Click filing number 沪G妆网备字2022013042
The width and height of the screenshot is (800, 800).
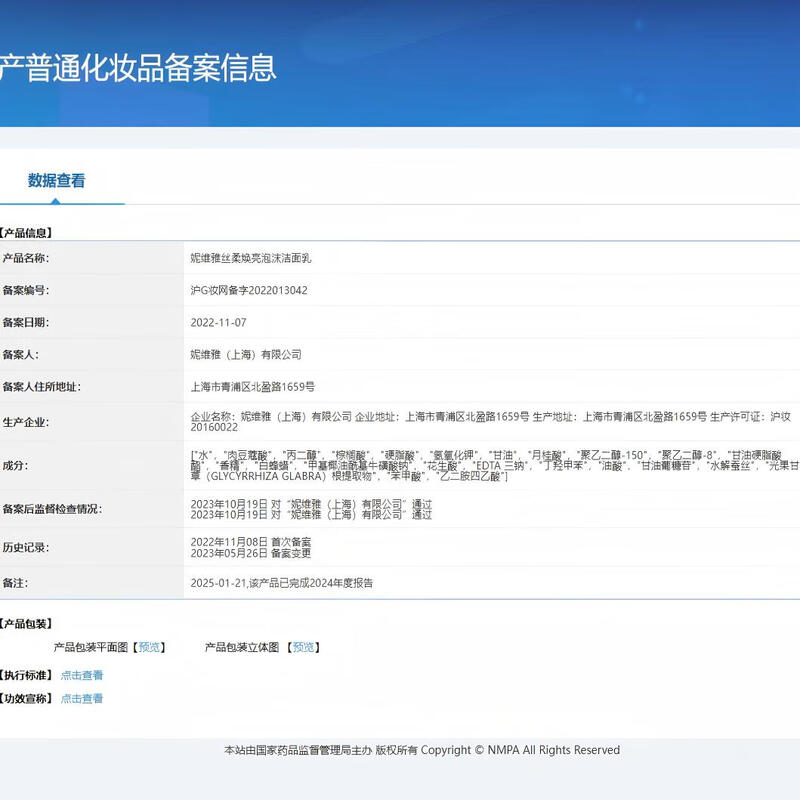tap(249, 290)
